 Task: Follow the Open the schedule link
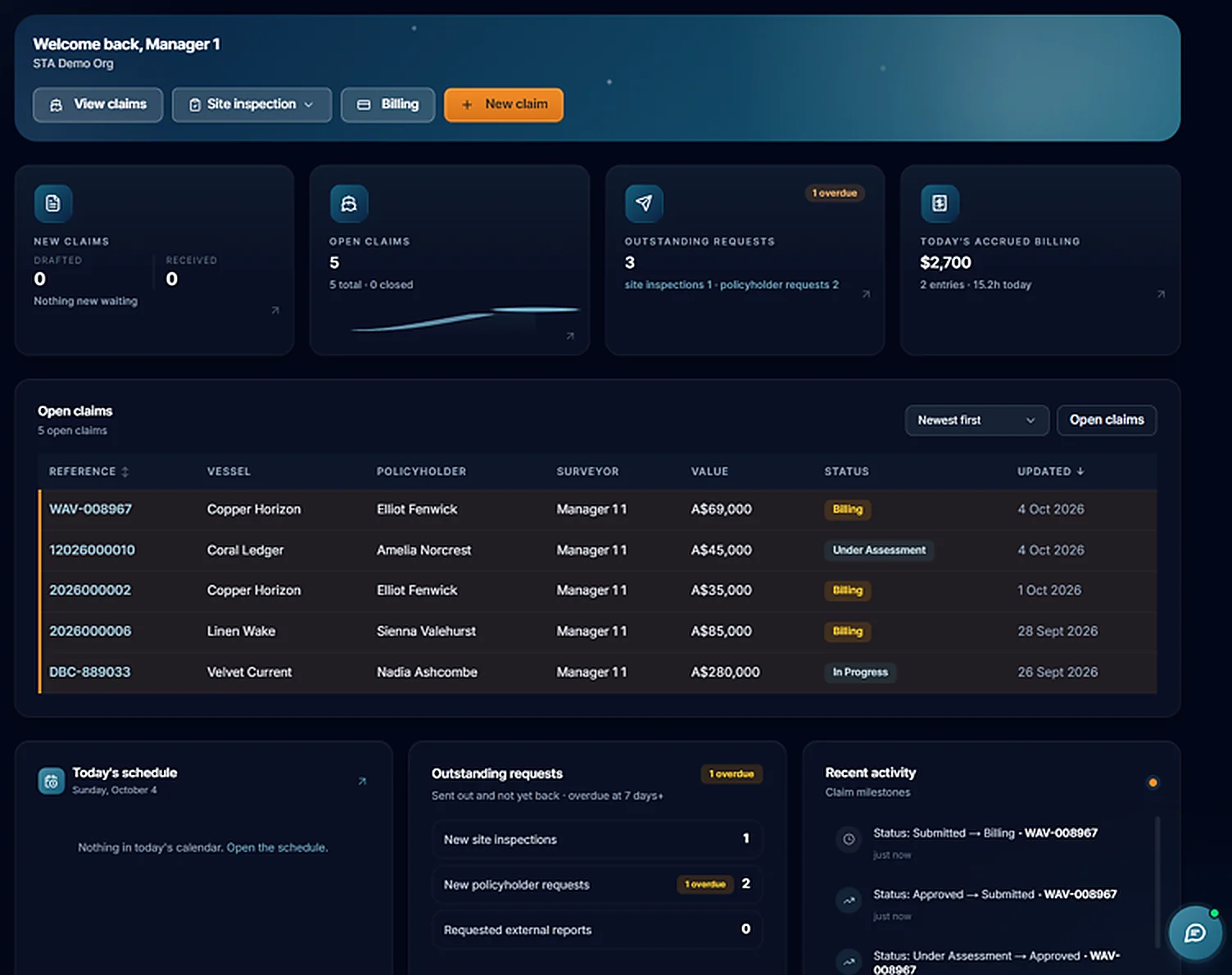(277, 848)
